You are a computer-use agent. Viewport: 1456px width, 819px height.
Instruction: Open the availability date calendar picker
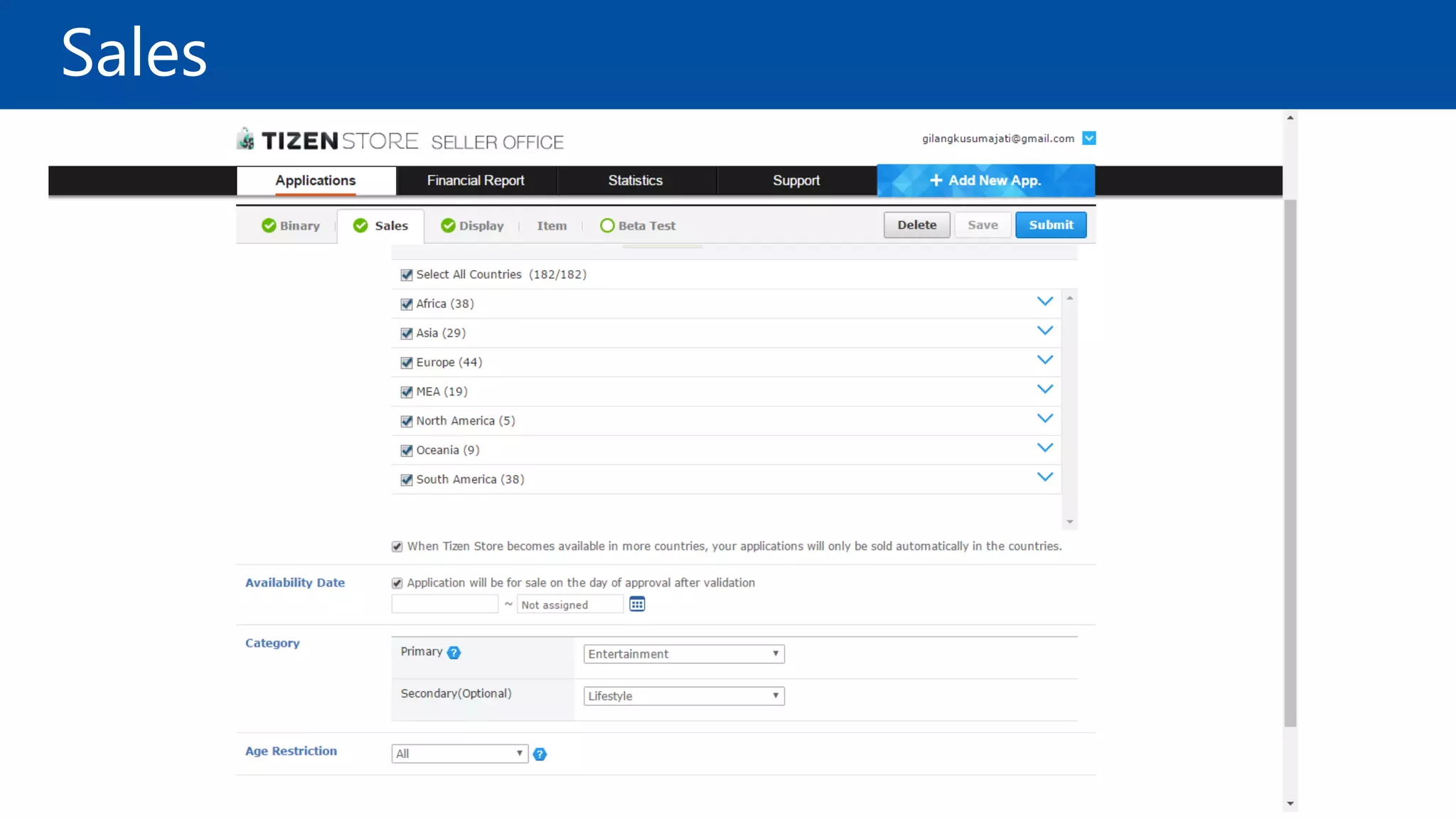pos(637,604)
